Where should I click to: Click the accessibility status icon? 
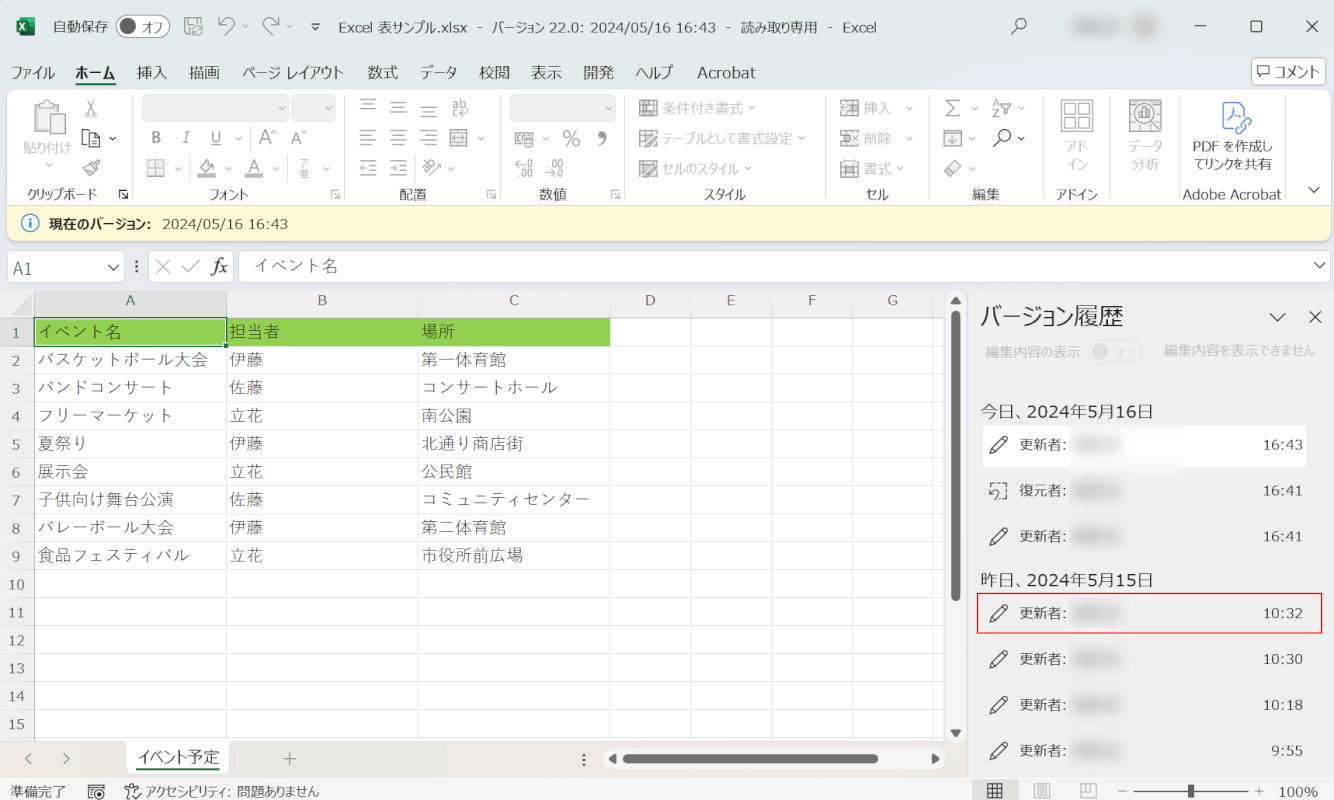pyautogui.click(x=133, y=791)
